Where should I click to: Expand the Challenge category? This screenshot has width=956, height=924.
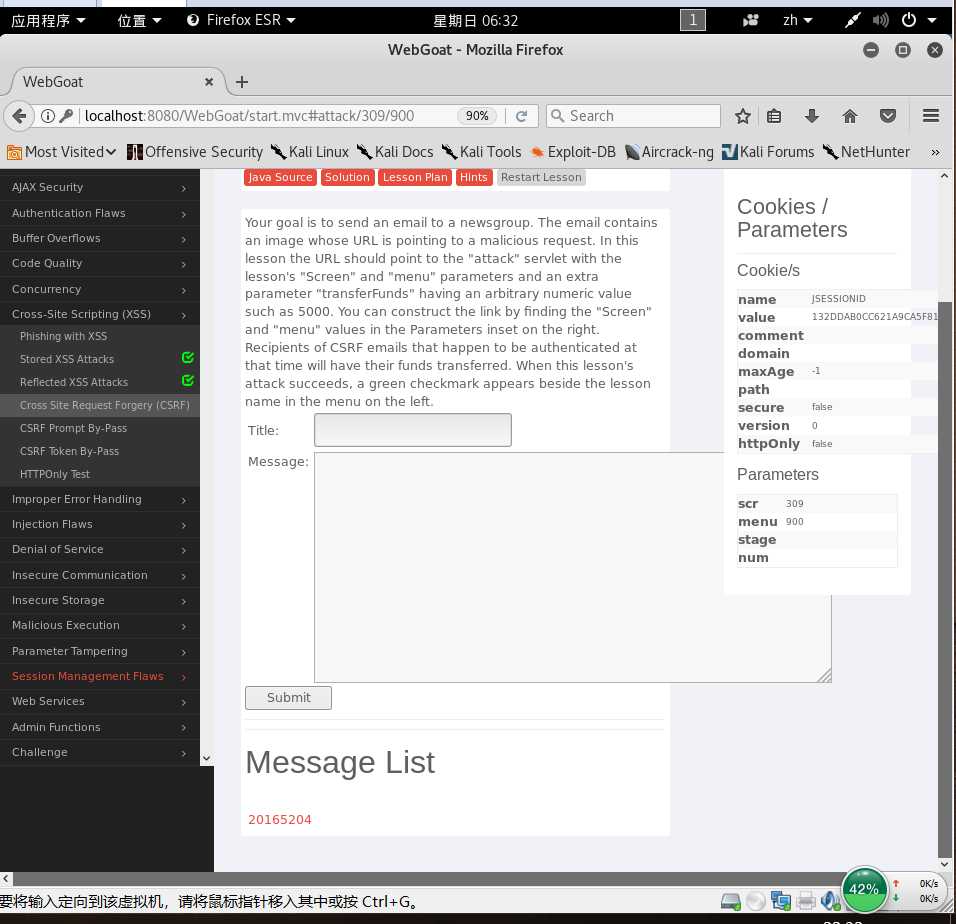(100, 752)
